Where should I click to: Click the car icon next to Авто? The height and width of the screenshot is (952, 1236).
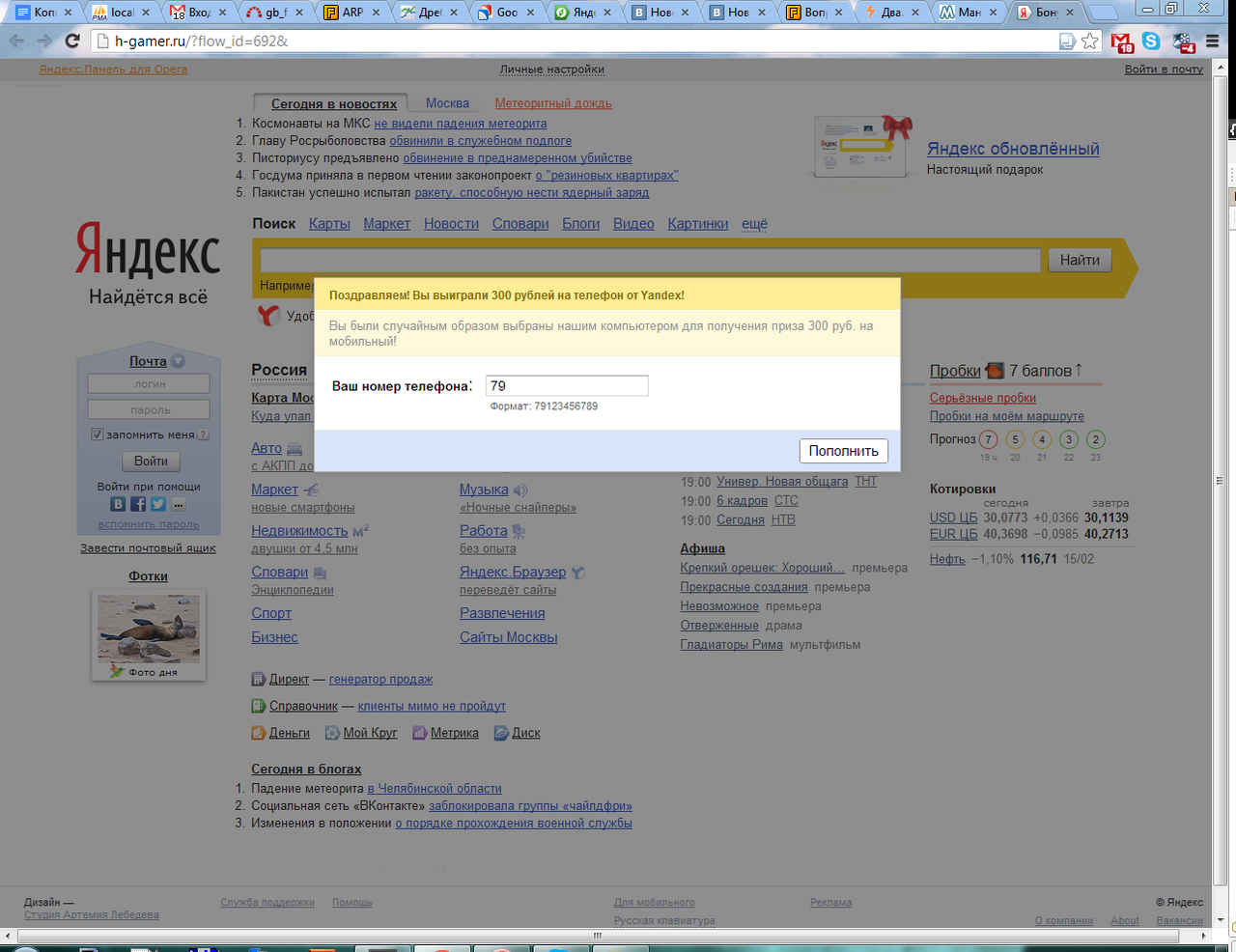click(x=295, y=449)
